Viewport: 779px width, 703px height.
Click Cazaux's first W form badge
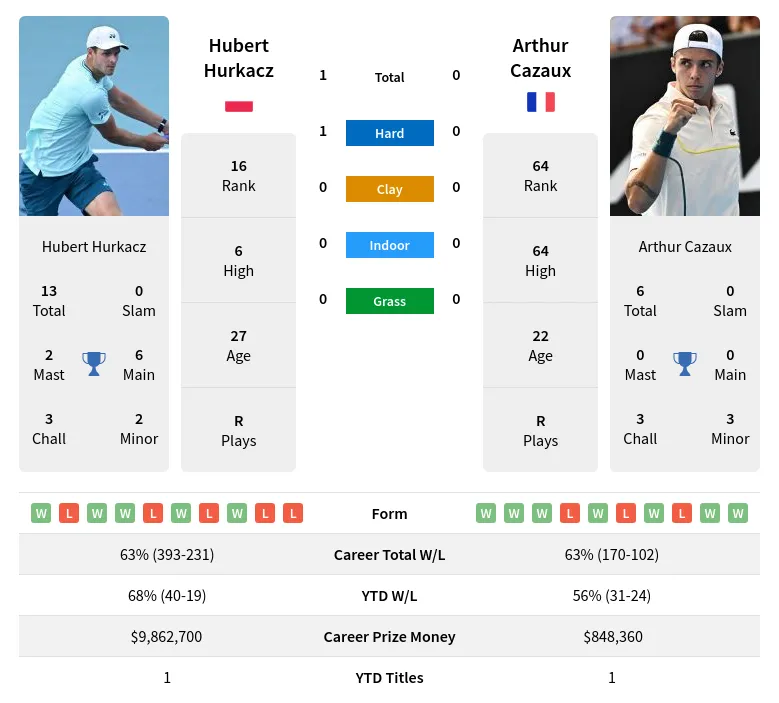[486, 513]
